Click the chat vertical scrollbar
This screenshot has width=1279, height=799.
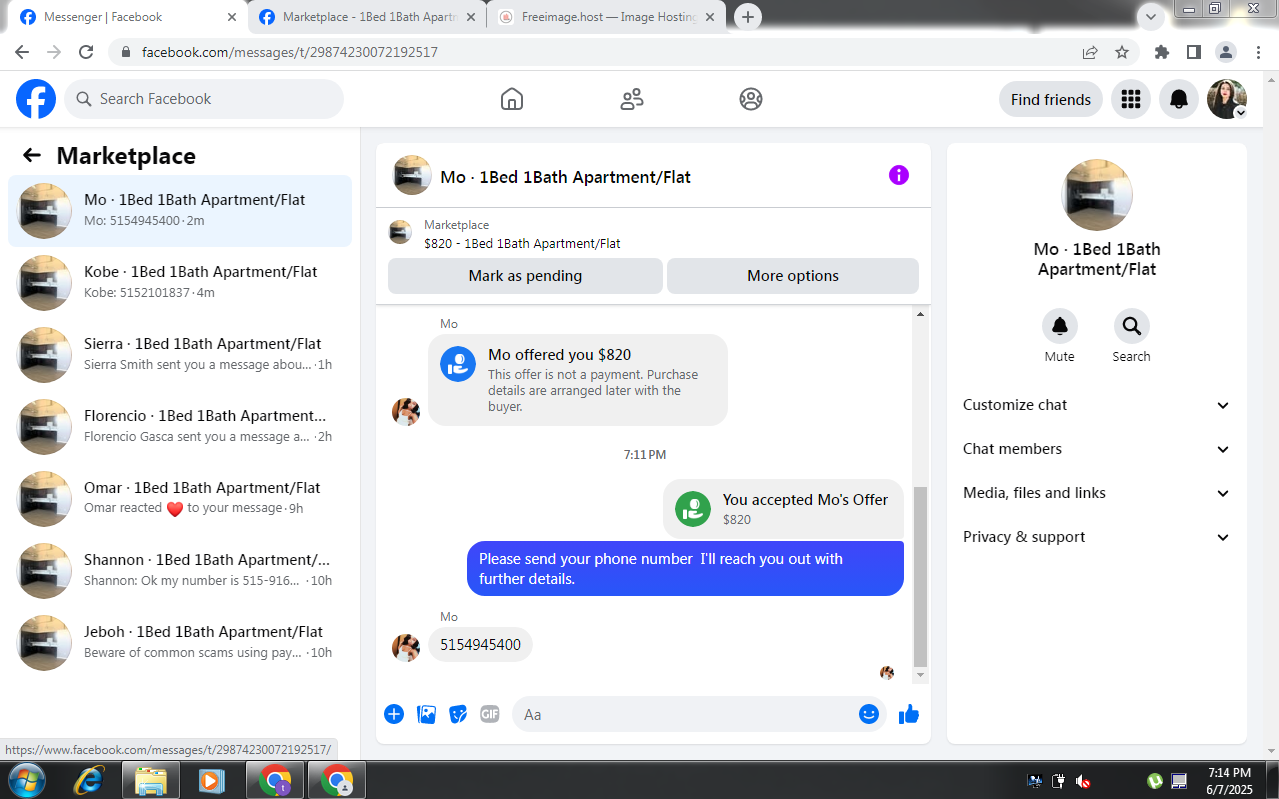(x=921, y=576)
